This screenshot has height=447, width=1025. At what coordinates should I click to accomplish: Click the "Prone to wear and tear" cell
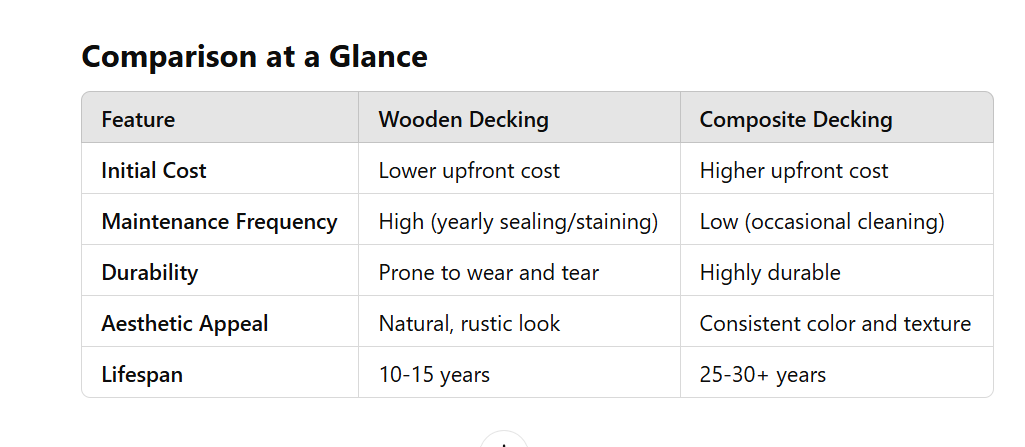click(488, 273)
